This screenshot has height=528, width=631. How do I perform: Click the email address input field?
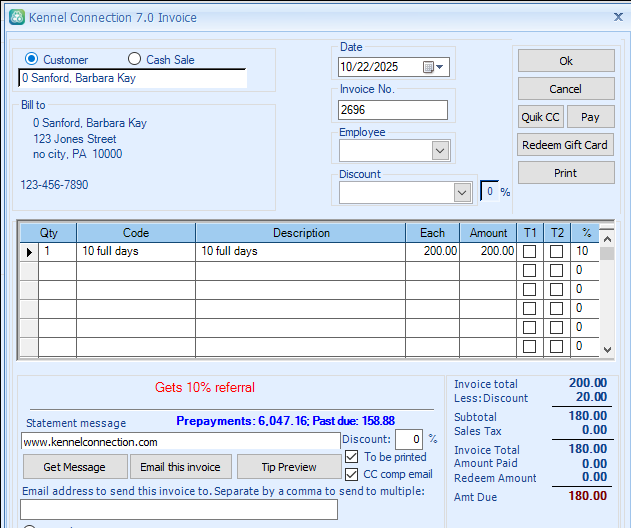point(179,509)
